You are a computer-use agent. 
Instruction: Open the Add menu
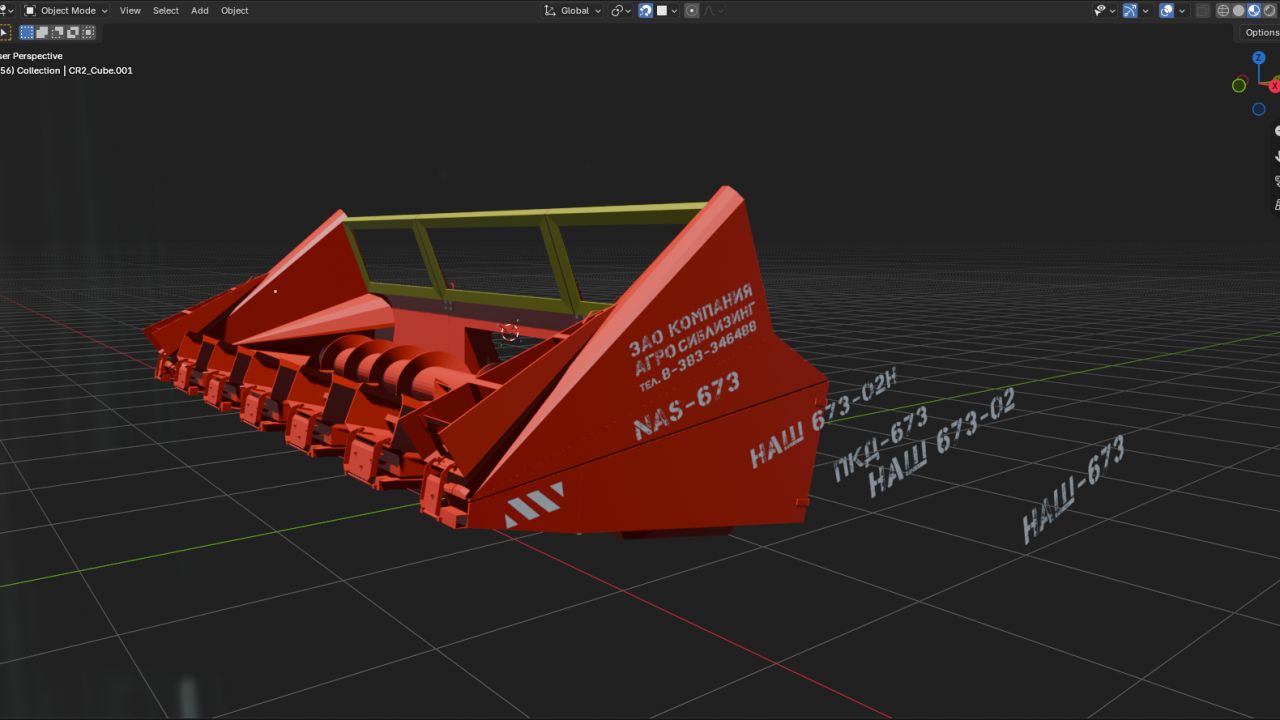200,10
